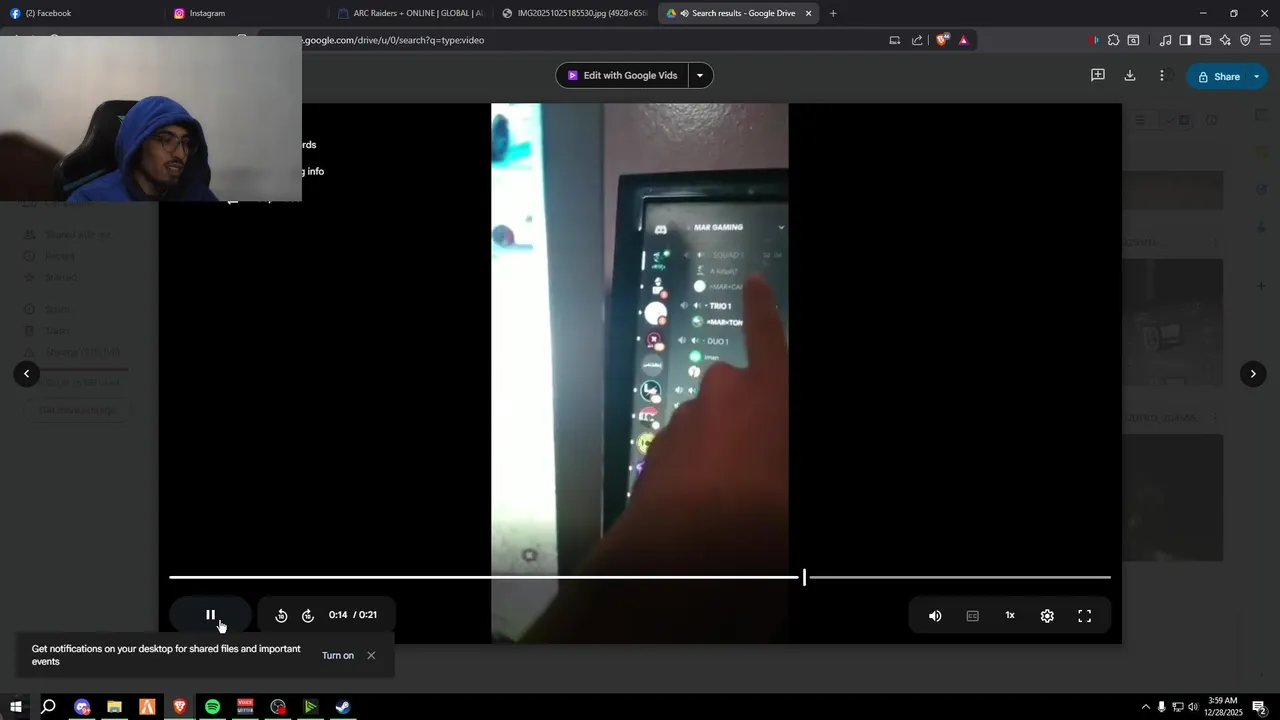
Task: Open File Explorer from taskbar
Action: point(114,707)
